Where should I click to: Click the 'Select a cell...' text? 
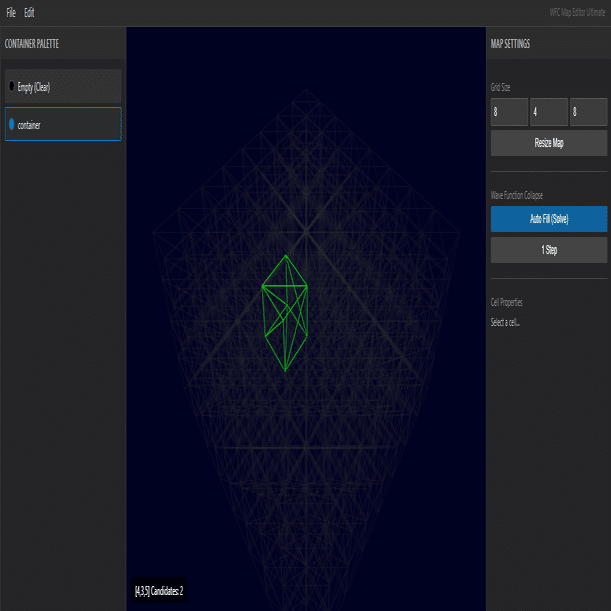pos(505,322)
